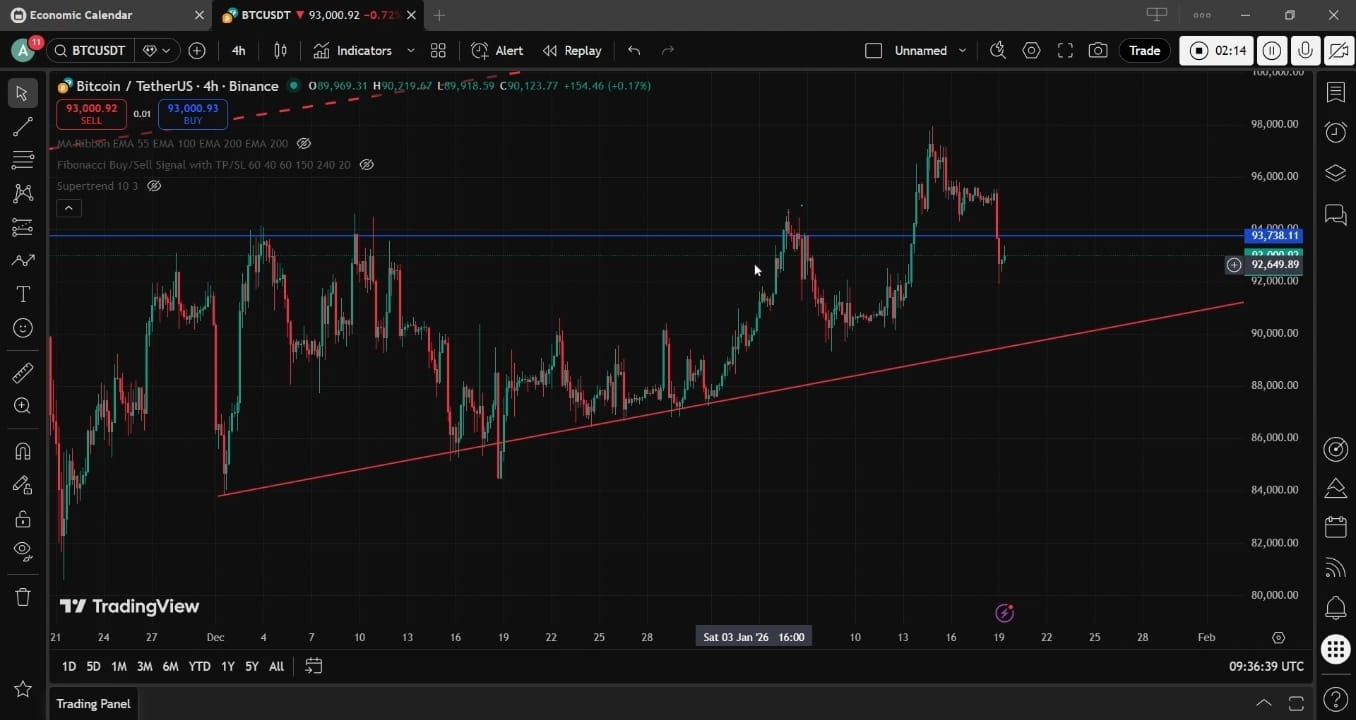This screenshot has height=720, width=1356.
Task: Open the calendar panel in right sidebar
Action: pos(1335,527)
